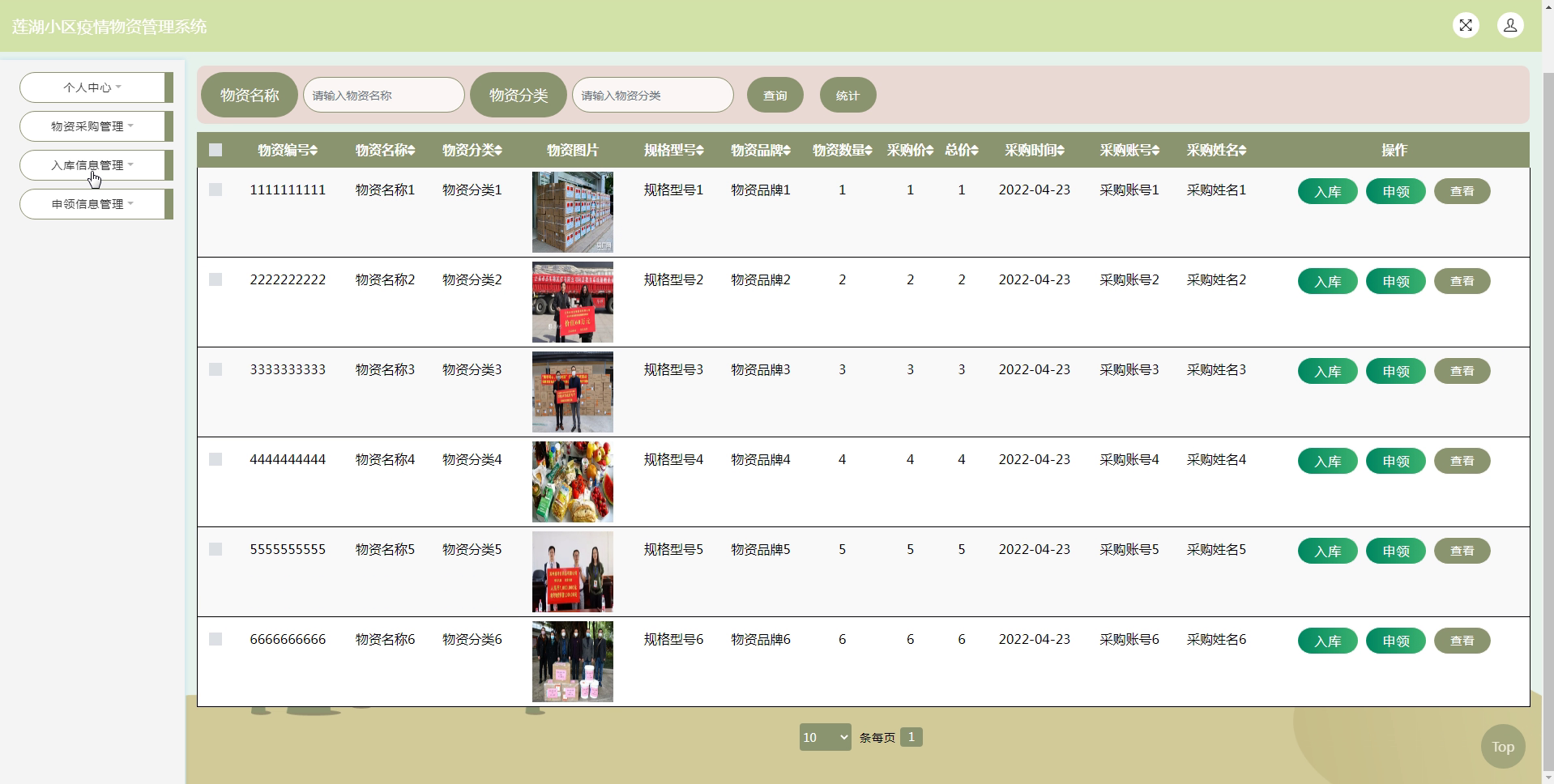
Task: Sort by 物资分类 column arrows
Action: pos(498,150)
